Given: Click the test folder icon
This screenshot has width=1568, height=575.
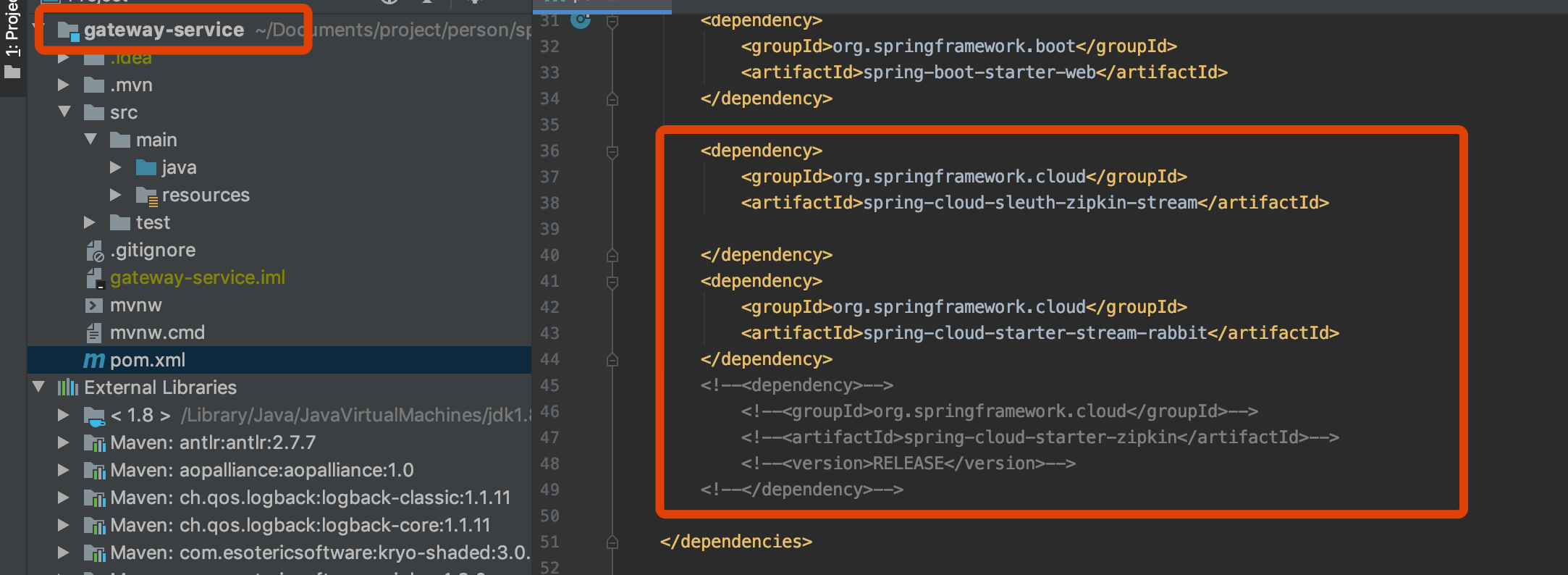Looking at the screenshot, I should click(120, 222).
